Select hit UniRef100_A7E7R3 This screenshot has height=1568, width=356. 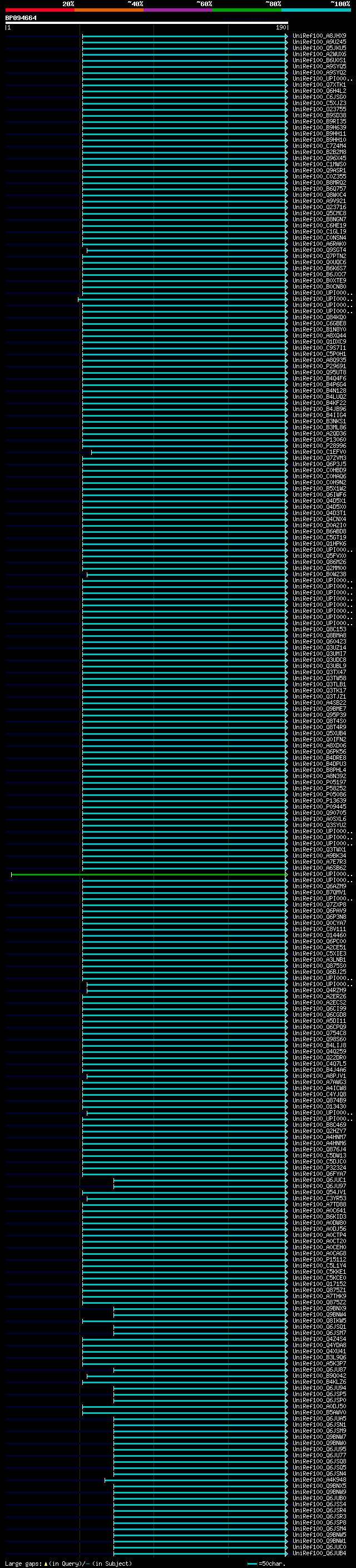click(x=319, y=862)
